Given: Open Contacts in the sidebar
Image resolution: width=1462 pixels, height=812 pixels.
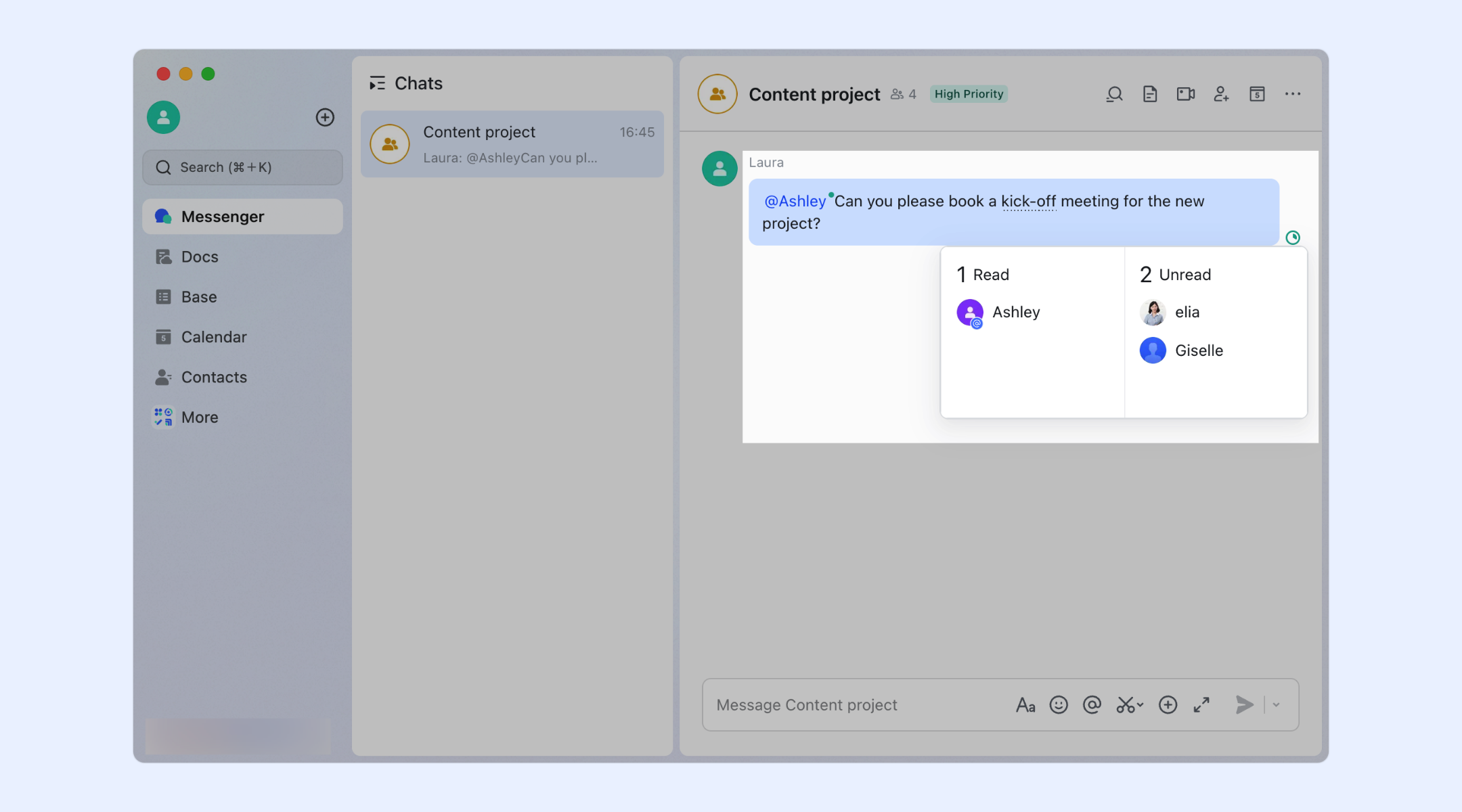Looking at the screenshot, I should point(242,377).
